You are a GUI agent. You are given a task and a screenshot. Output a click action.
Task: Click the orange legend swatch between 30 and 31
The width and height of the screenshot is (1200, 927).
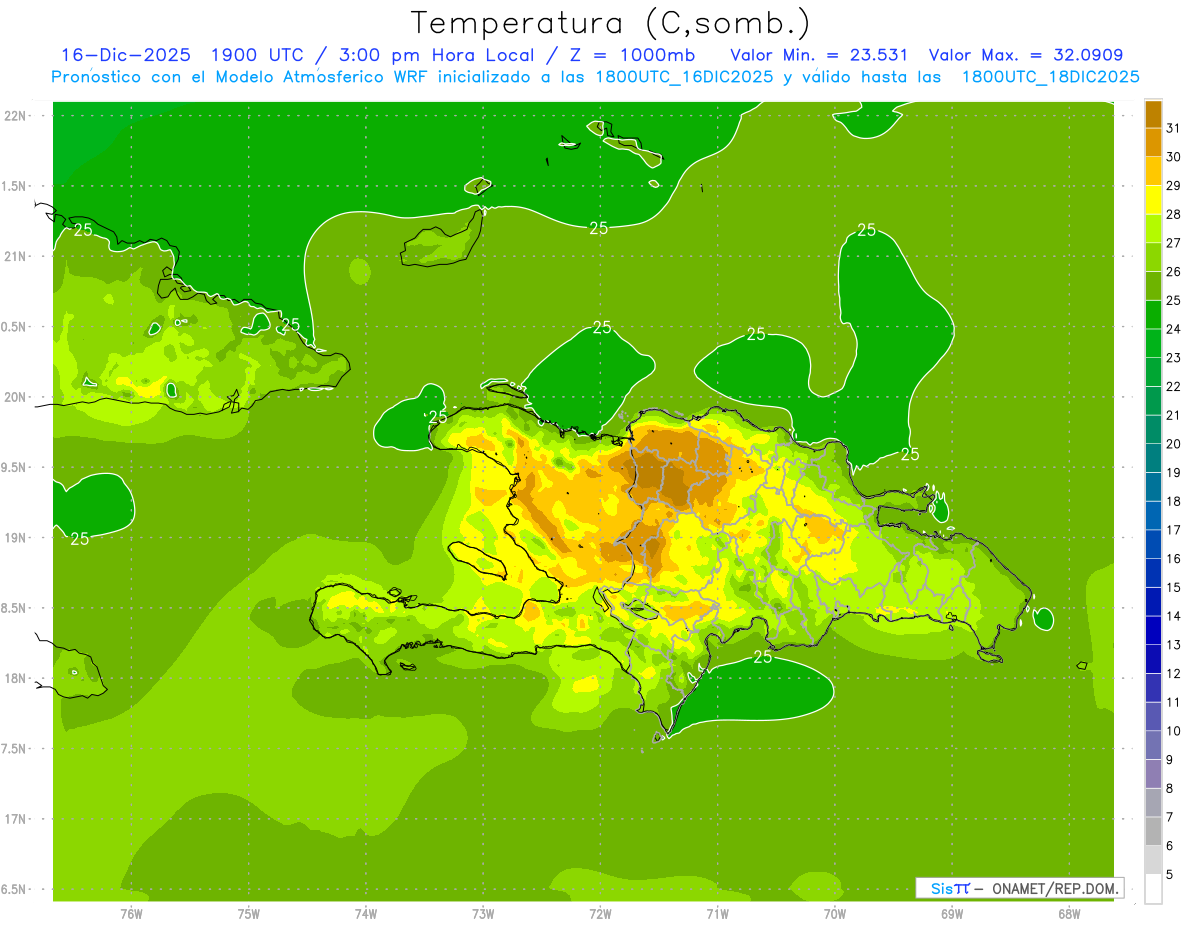point(1153,143)
